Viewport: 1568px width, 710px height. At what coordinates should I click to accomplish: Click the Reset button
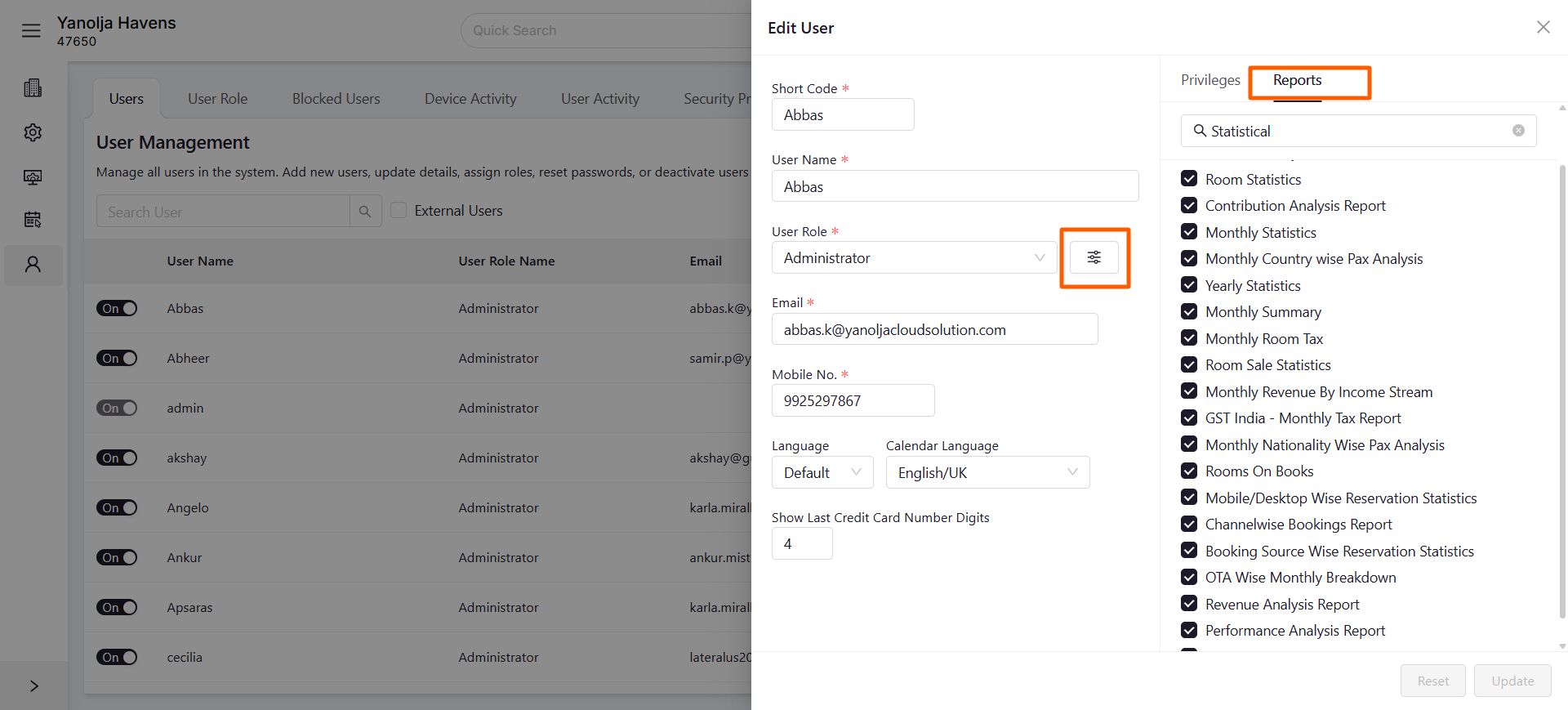1433,681
